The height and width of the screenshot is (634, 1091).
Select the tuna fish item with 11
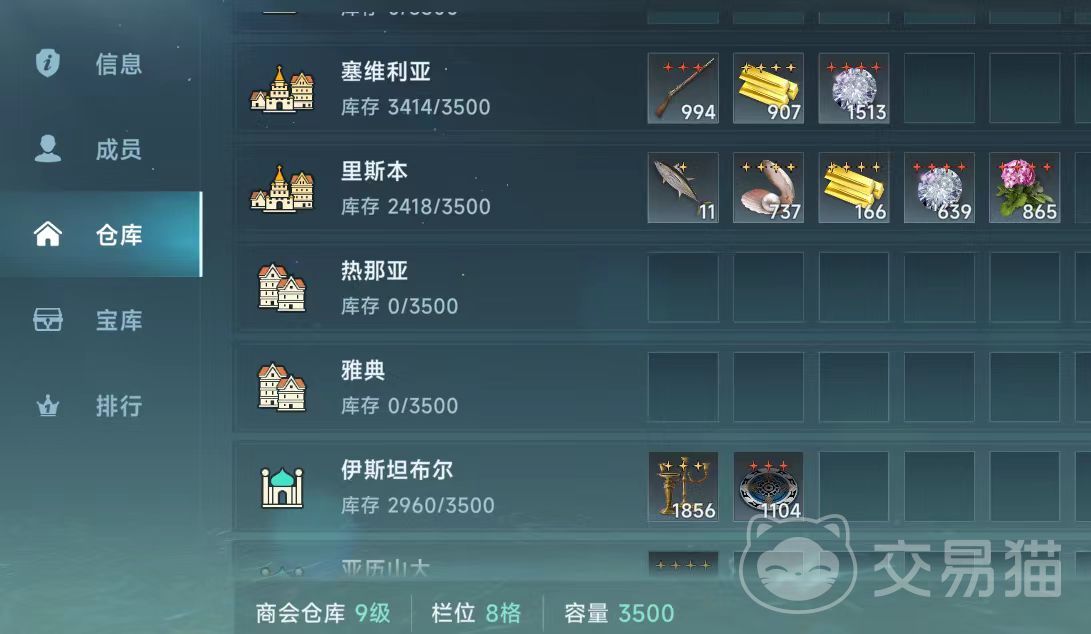683,188
